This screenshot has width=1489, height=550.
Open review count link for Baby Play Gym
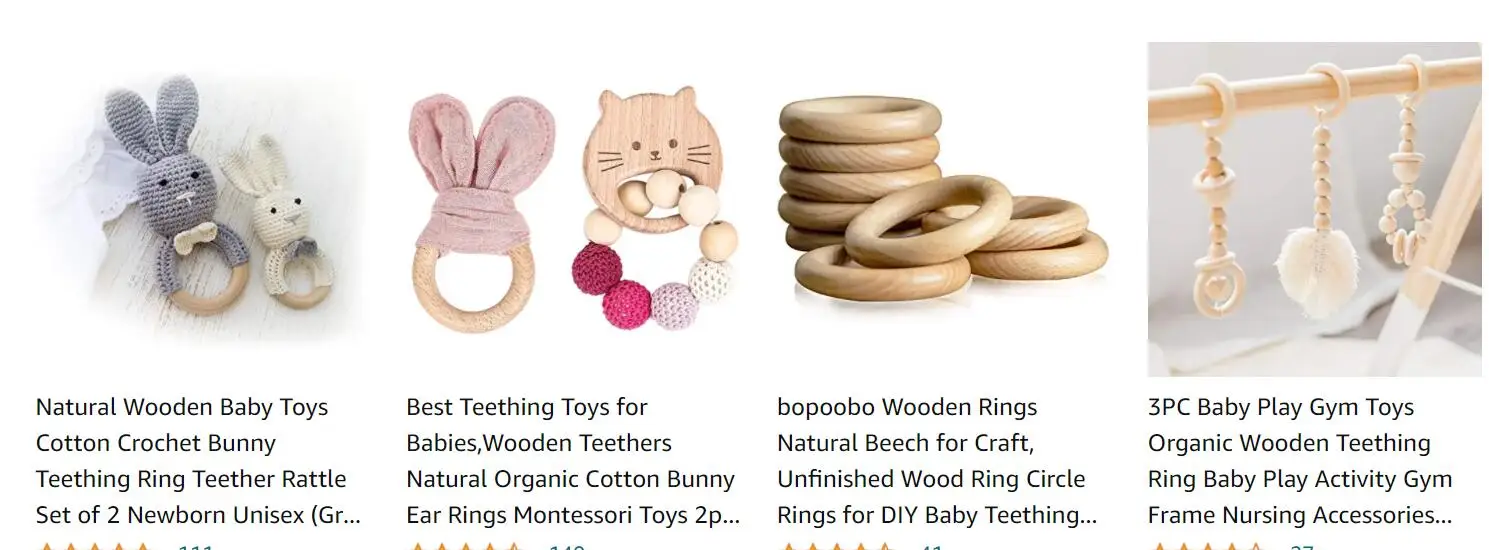click(x=1302, y=546)
